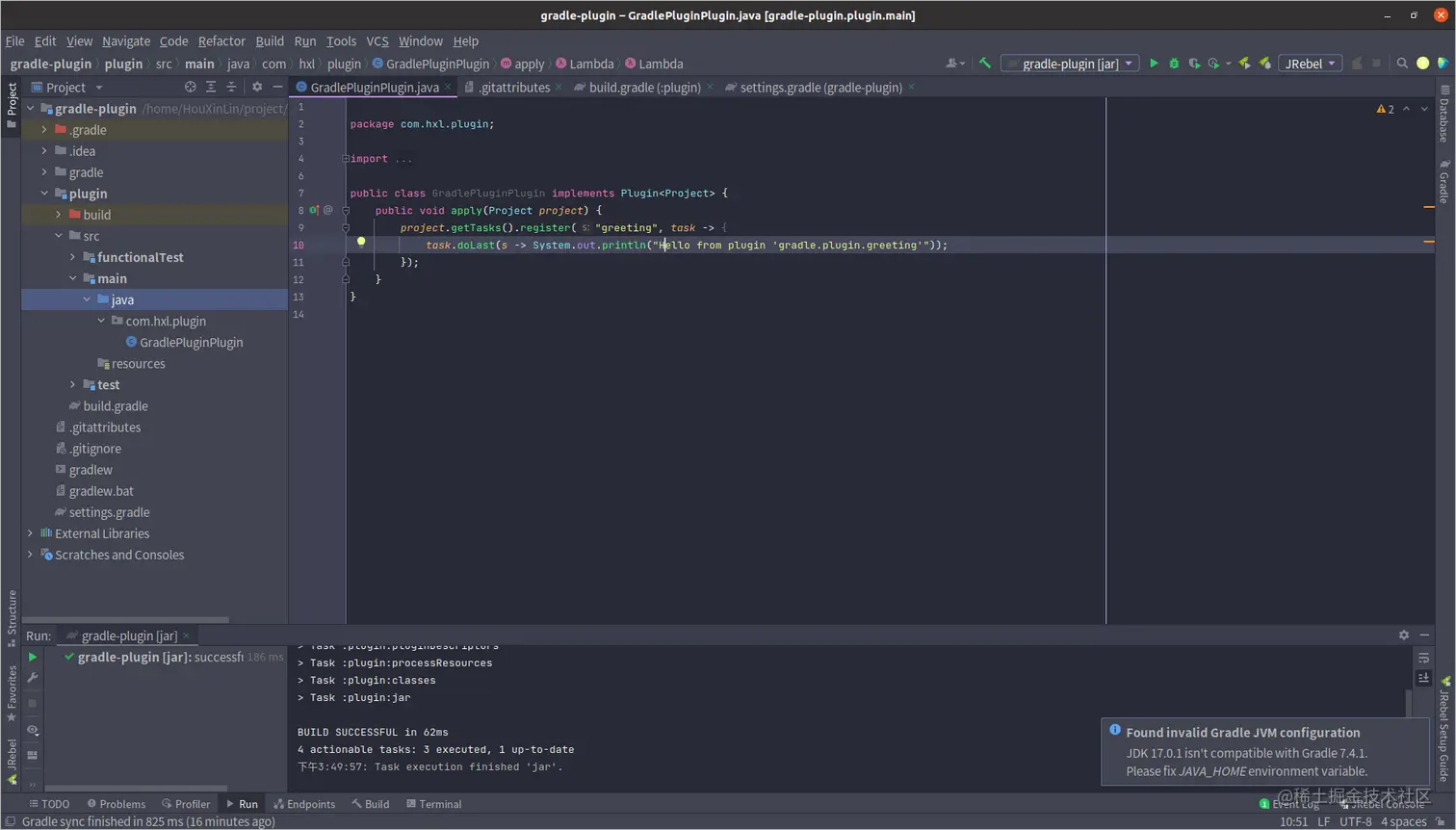Viewport: 1456px width, 830px height.
Task: Open the VCS menu
Action: 377,41
